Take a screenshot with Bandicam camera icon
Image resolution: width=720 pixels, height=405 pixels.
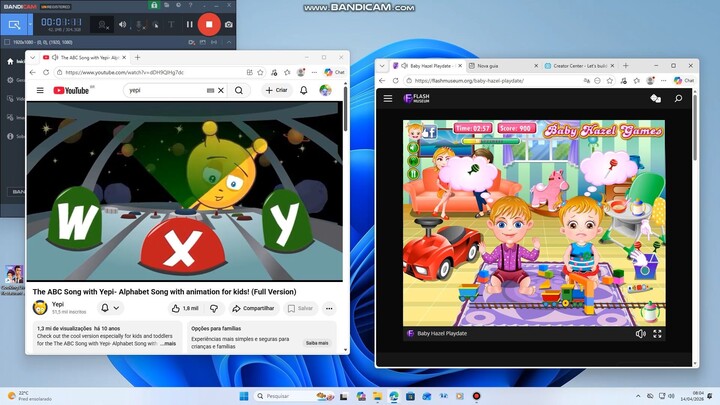229,24
